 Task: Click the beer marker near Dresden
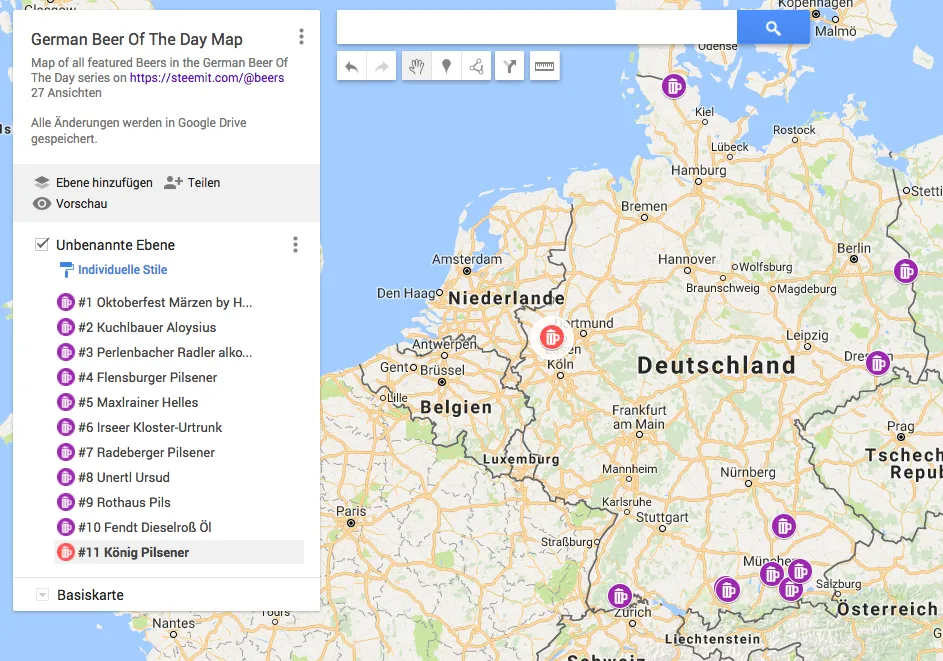click(x=878, y=363)
